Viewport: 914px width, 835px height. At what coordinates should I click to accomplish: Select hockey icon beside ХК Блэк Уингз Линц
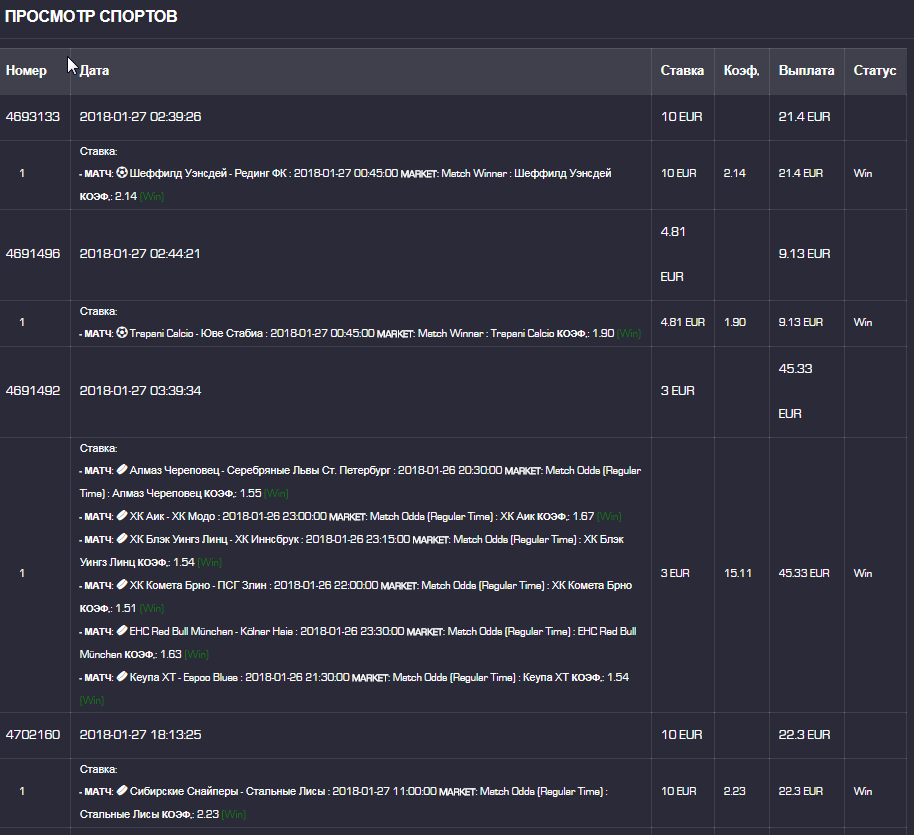pos(122,539)
